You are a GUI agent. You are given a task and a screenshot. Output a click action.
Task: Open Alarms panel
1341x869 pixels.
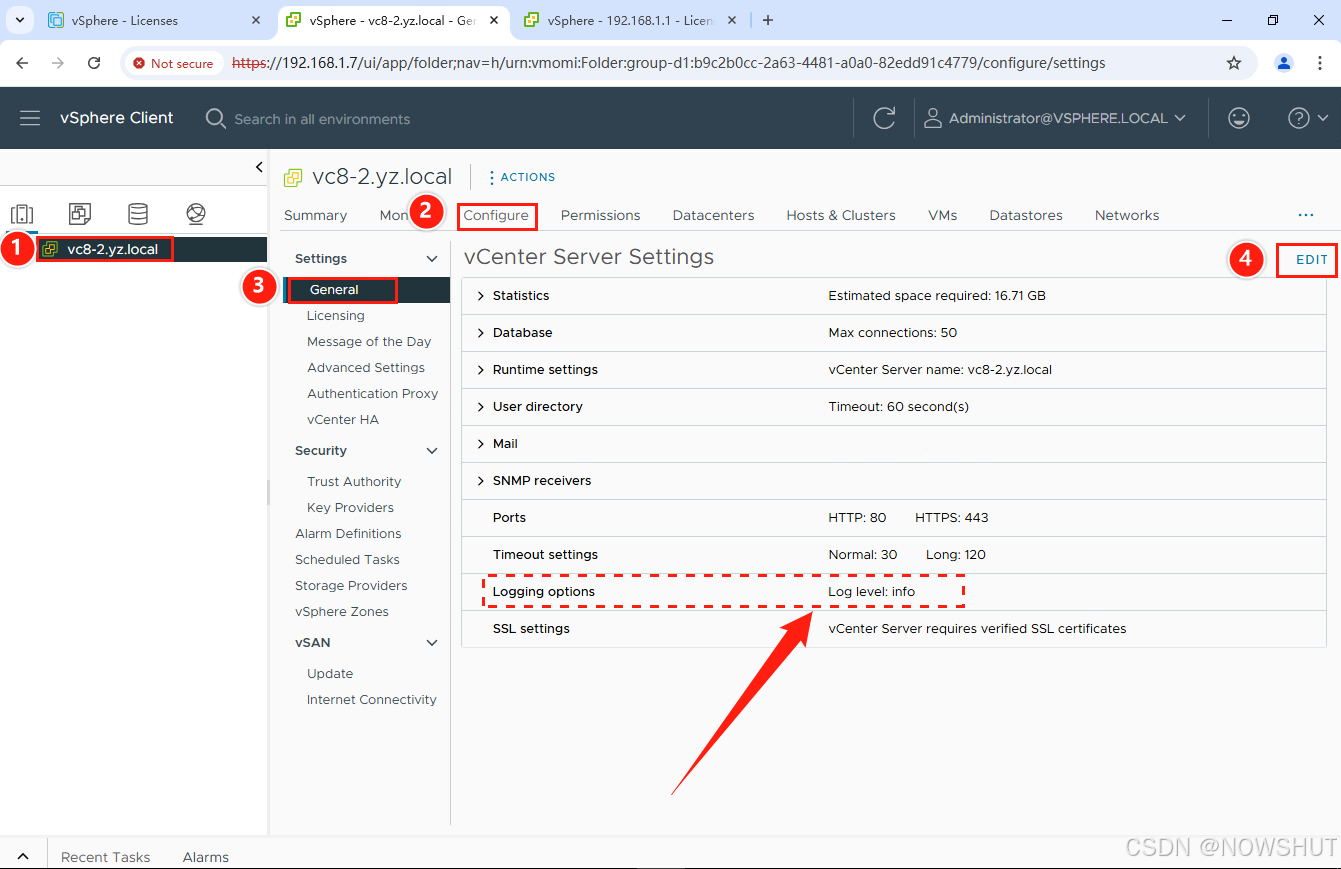pyautogui.click(x=205, y=857)
